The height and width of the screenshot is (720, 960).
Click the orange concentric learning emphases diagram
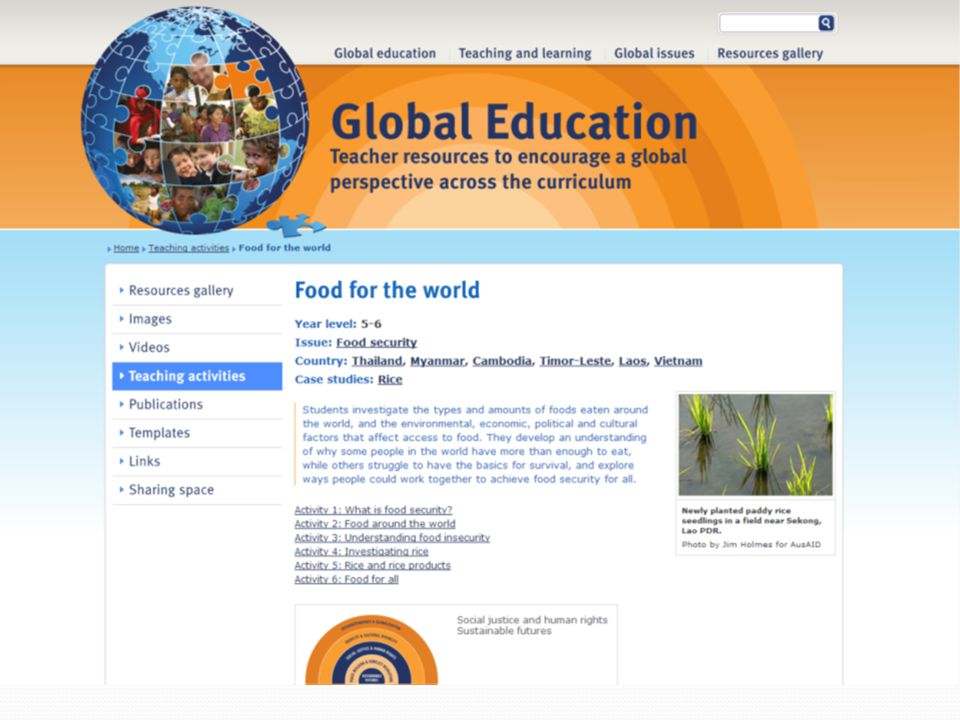pyautogui.click(x=372, y=650)
